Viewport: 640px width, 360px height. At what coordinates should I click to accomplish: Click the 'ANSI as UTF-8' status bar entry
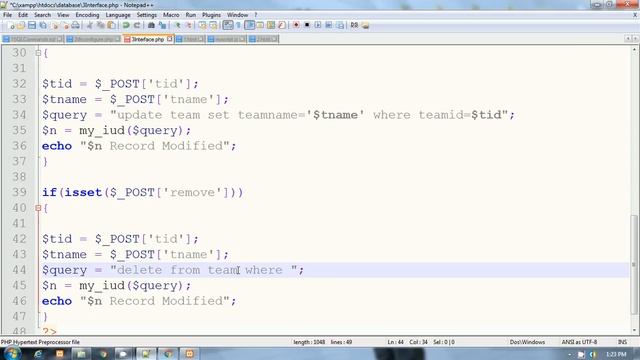point(579,342)
